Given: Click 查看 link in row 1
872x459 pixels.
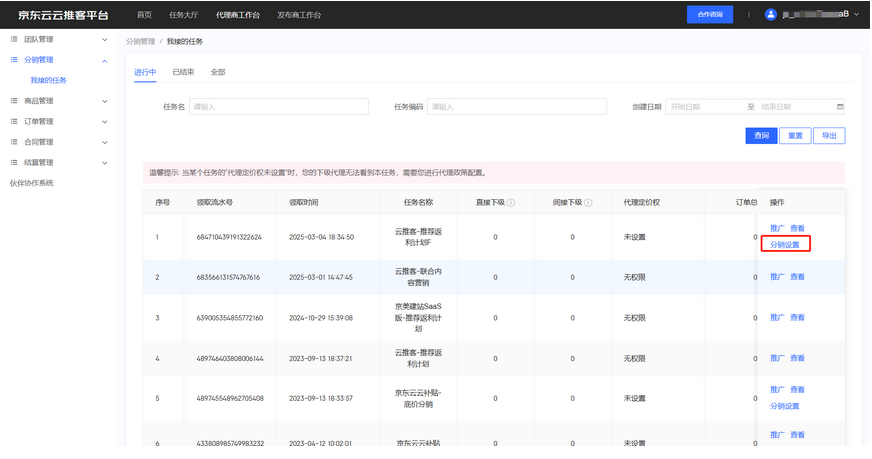Looking at the screenshot, I should coord(797,228).
